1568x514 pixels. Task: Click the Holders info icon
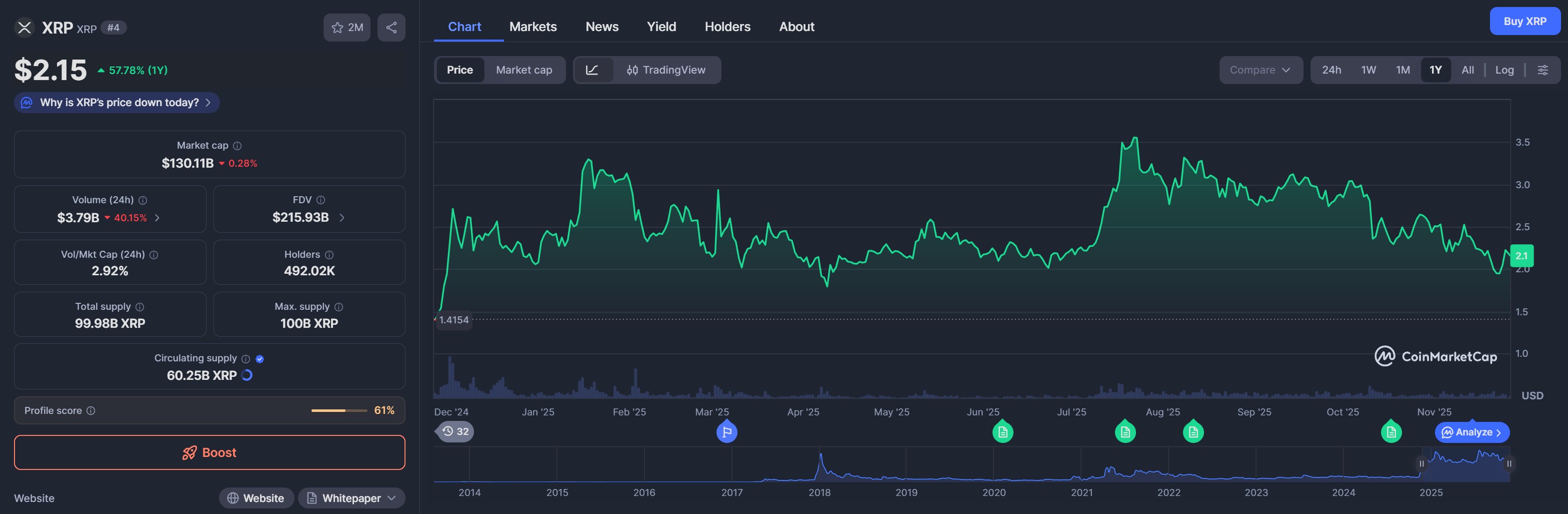click(329, 255)
